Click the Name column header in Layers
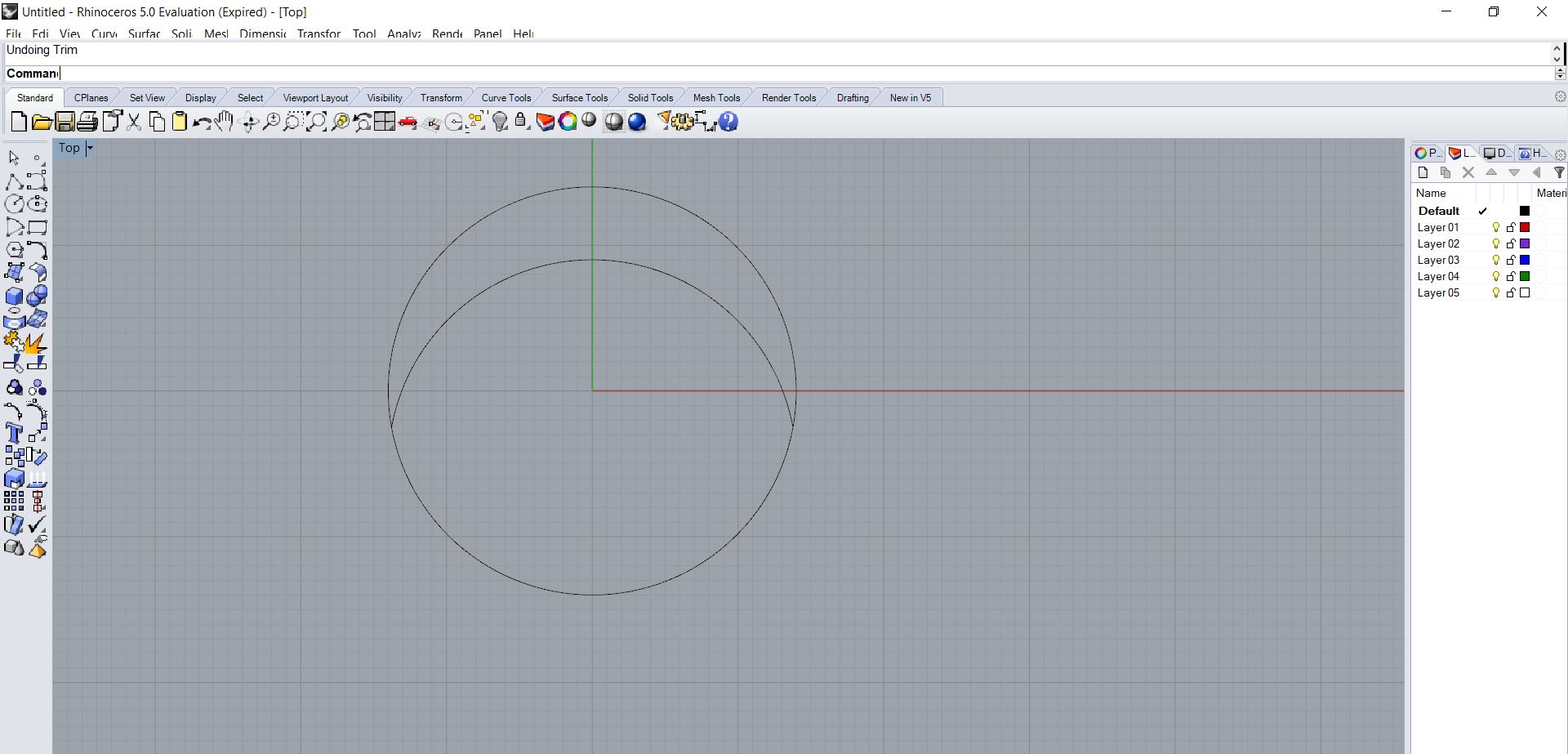The width and height of the screenshot is (1568, 754). click(x=1431, y=193)
